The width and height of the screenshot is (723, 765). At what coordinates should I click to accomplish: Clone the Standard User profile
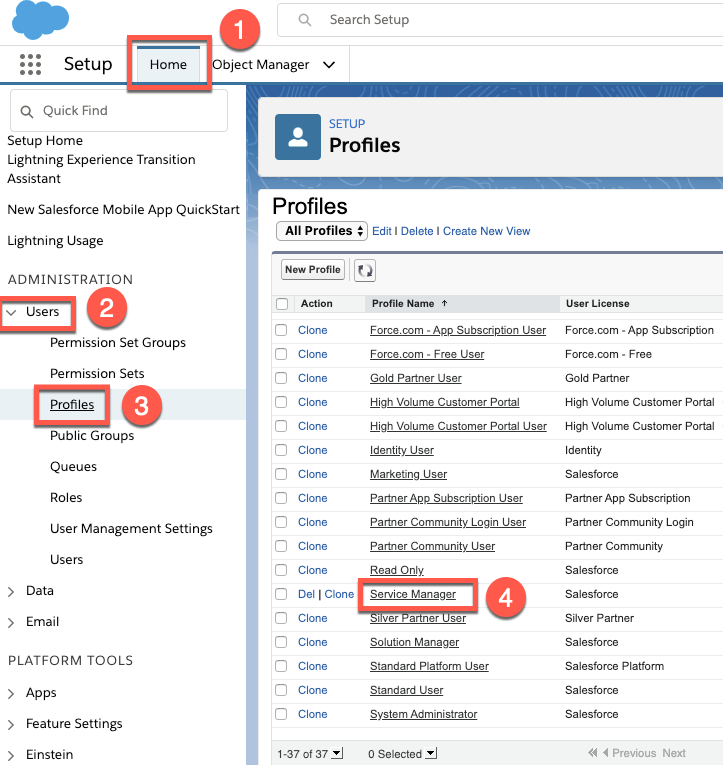click(x=313, y=690)
